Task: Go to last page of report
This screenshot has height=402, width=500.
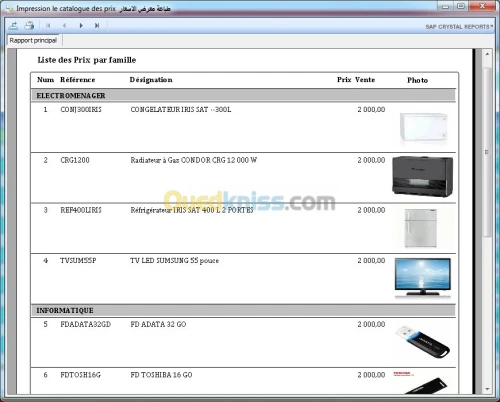Action: tap(97, 25)
